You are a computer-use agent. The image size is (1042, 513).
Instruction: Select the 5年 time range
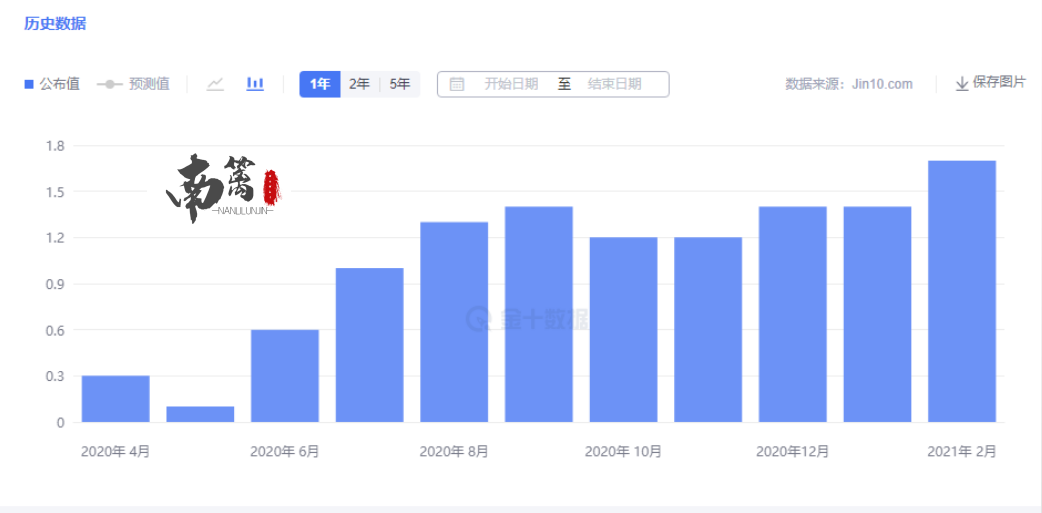(400, 84)
